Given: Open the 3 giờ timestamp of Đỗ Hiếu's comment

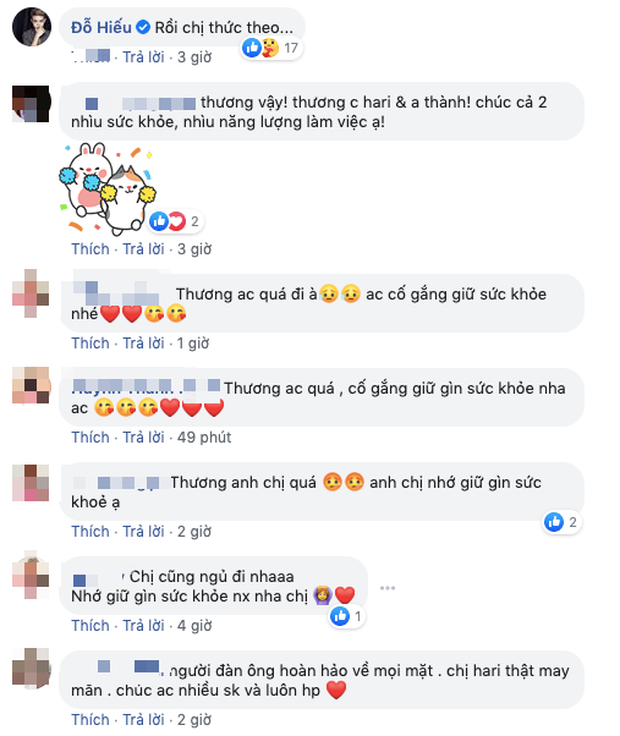Looking at the screenshot, I should point(194,57).
